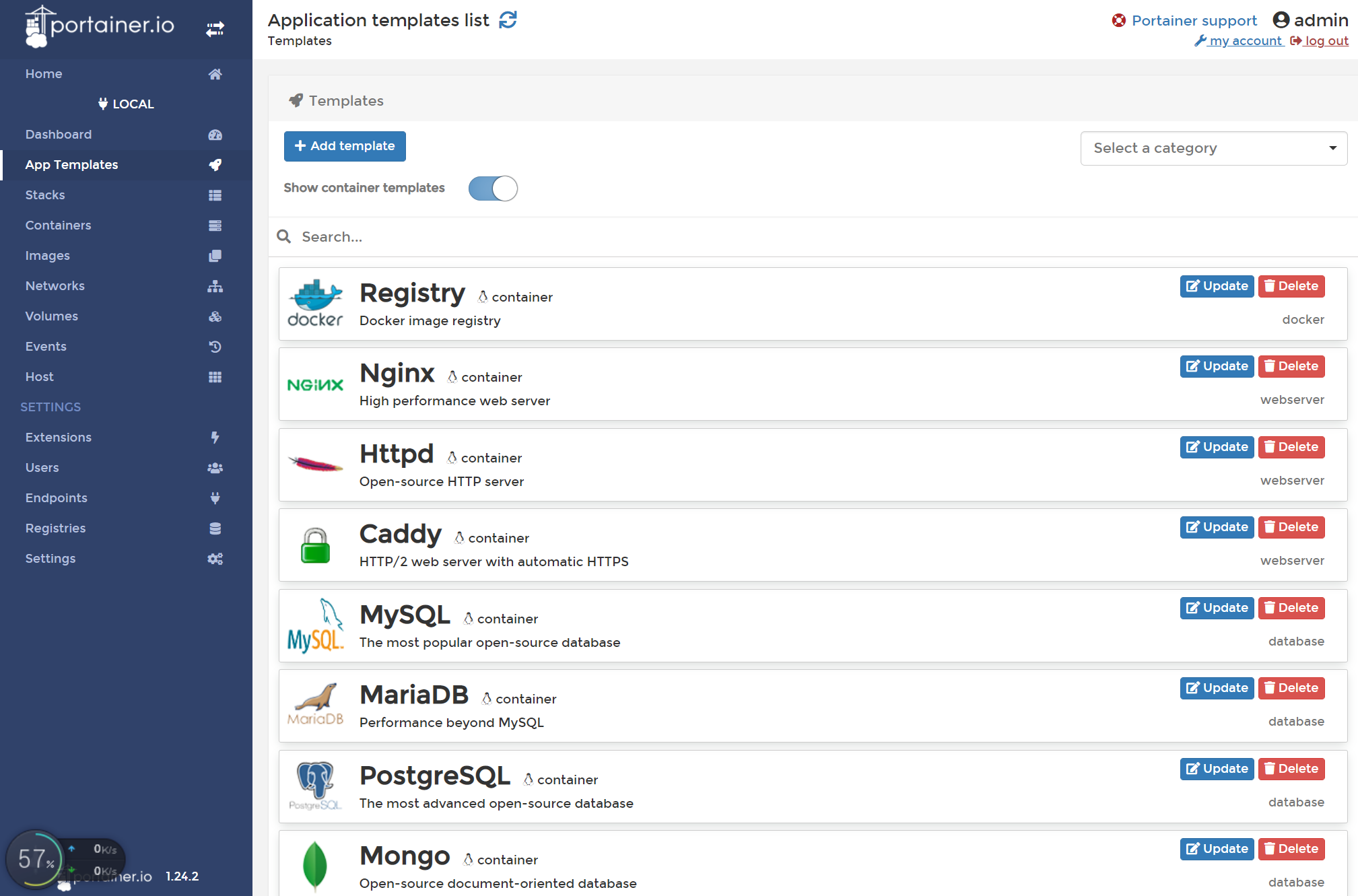The image size is (1358, 896).
Task: Open the Stacks menu item
Action: tap(45, 195)
